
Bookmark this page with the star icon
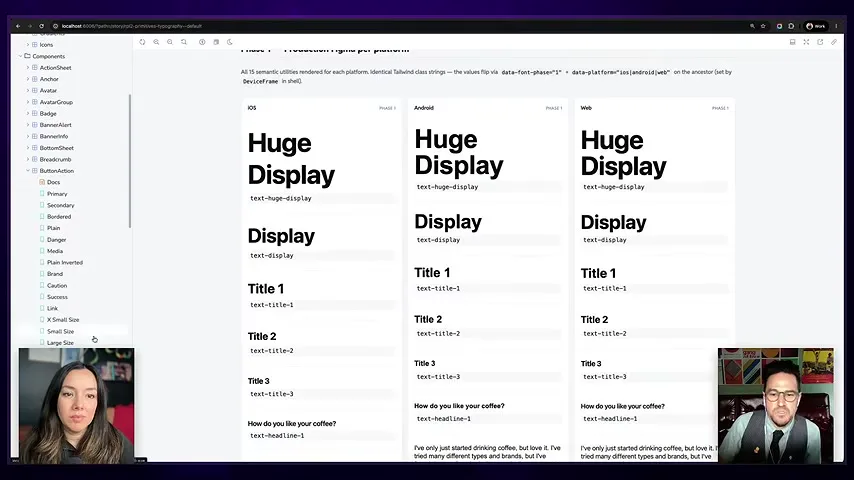763,26
